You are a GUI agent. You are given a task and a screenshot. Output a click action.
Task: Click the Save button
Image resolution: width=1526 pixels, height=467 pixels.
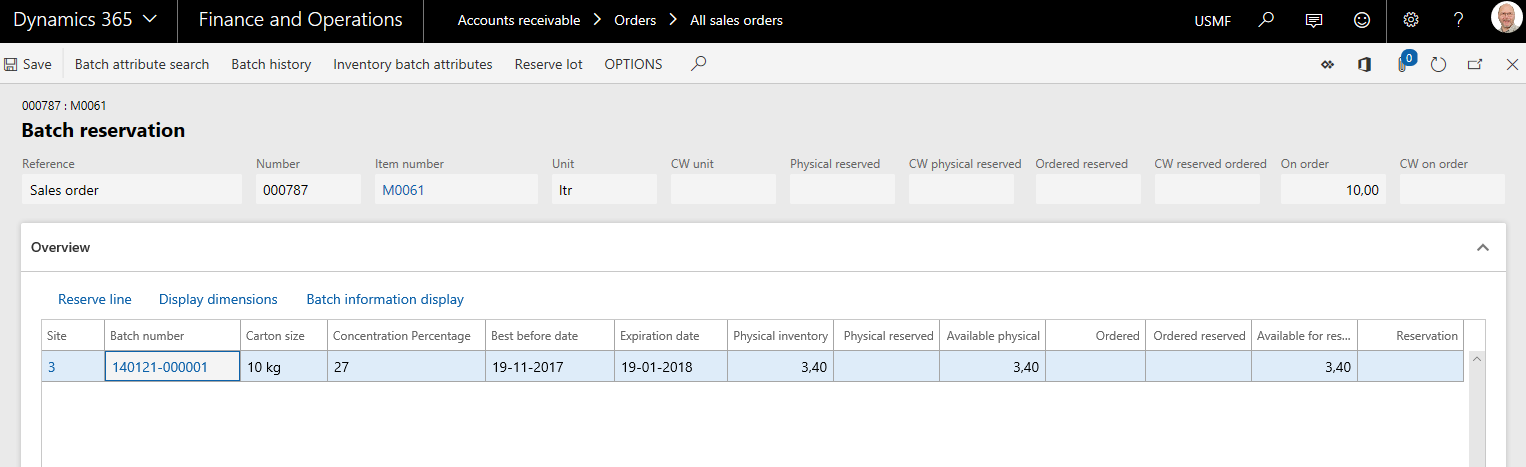coord(28,64)
